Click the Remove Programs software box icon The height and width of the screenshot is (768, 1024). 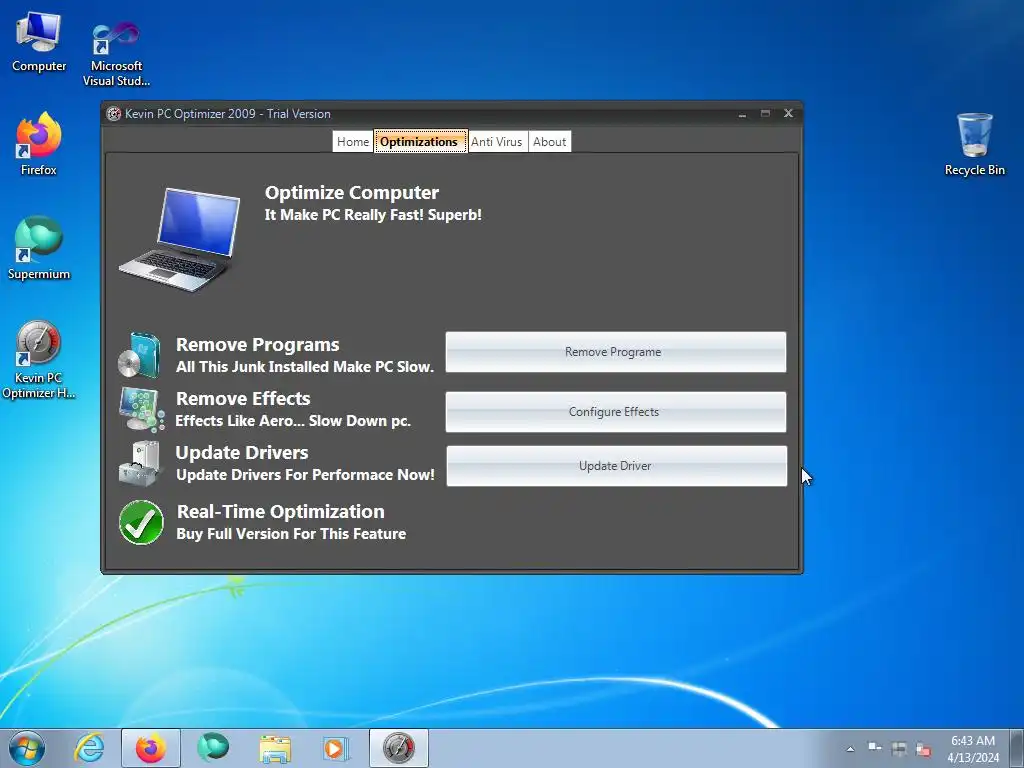[140, 355]
